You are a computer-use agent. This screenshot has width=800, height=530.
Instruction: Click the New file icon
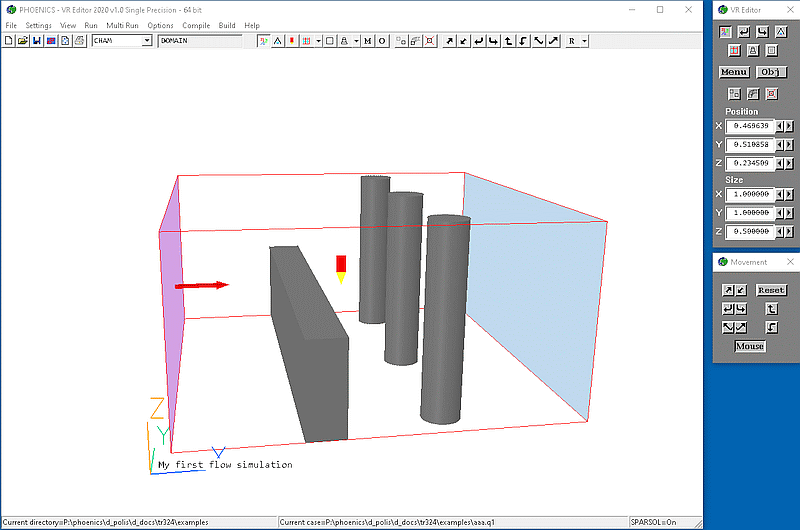click(x=9, y=41)
